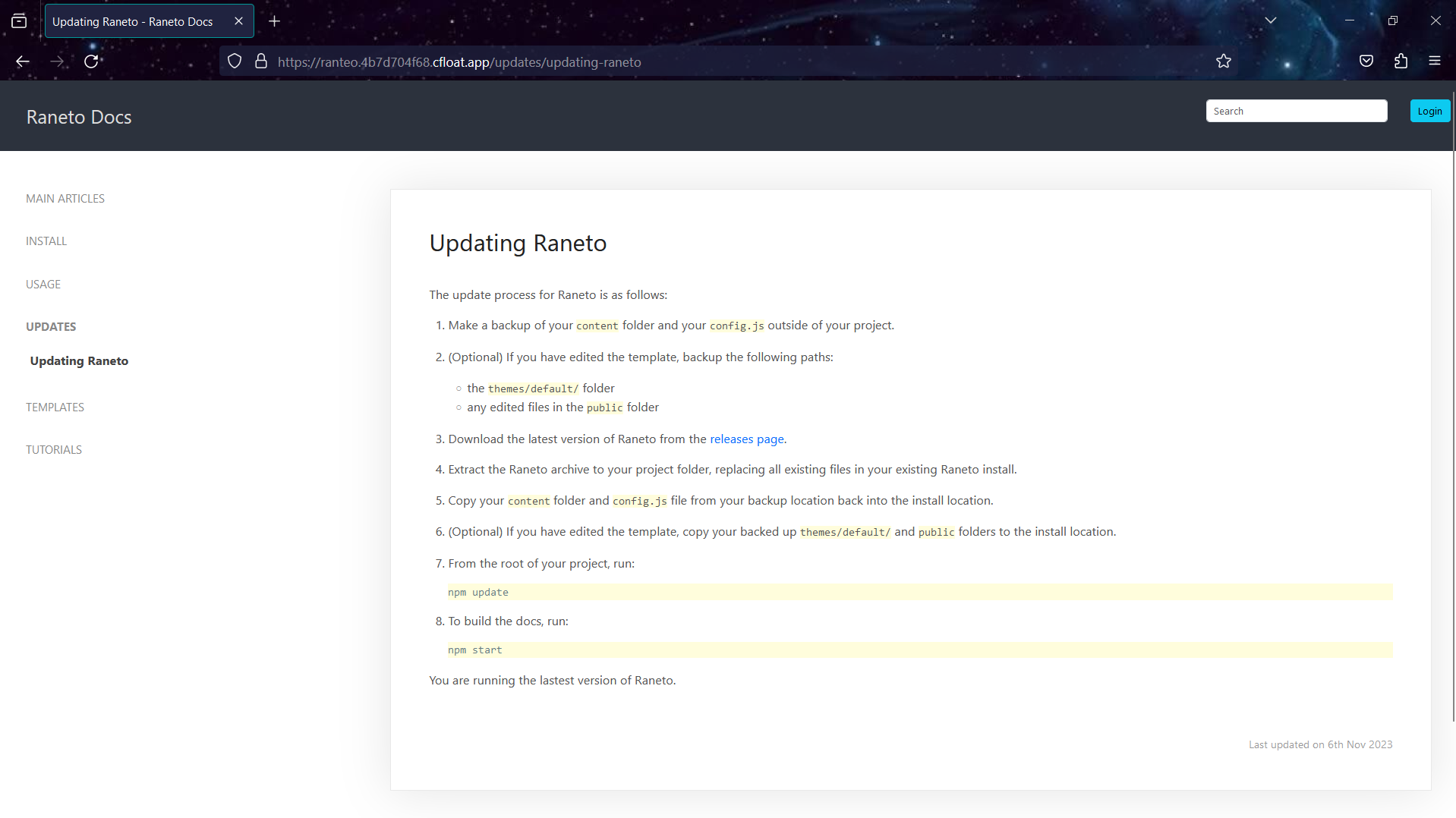1456x818 pixels.
Task: Click the themes/default/ code in step 2
Action: tap(533, 389)
